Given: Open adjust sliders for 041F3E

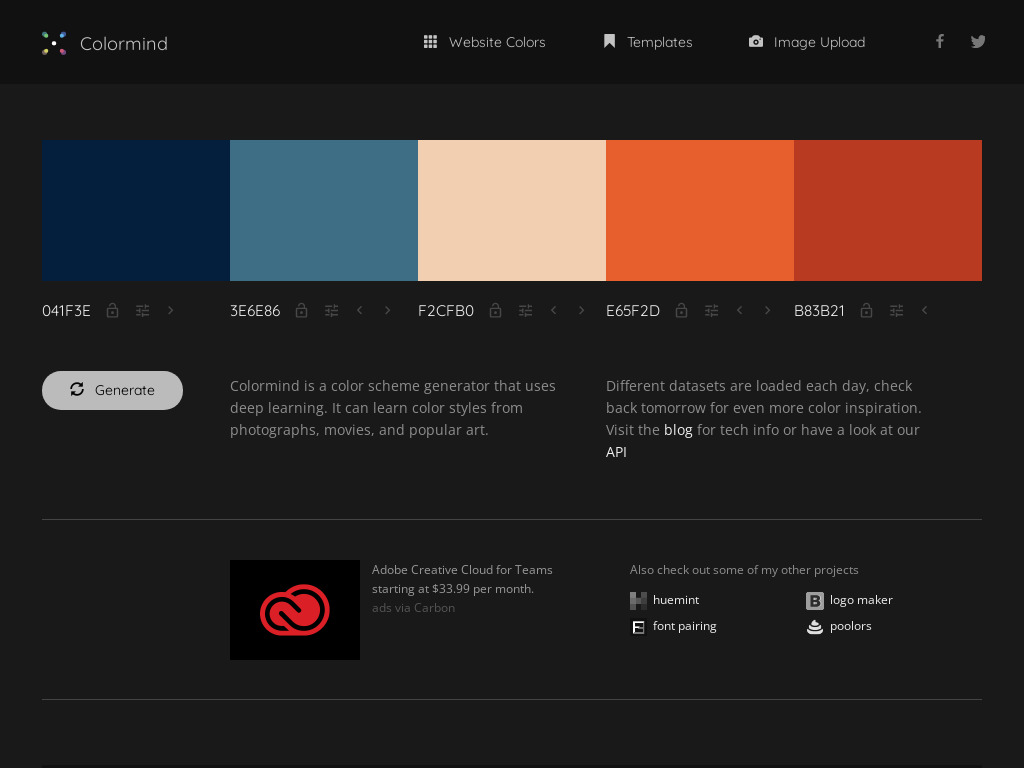Looking at the screenshot, I should (142, 311).
